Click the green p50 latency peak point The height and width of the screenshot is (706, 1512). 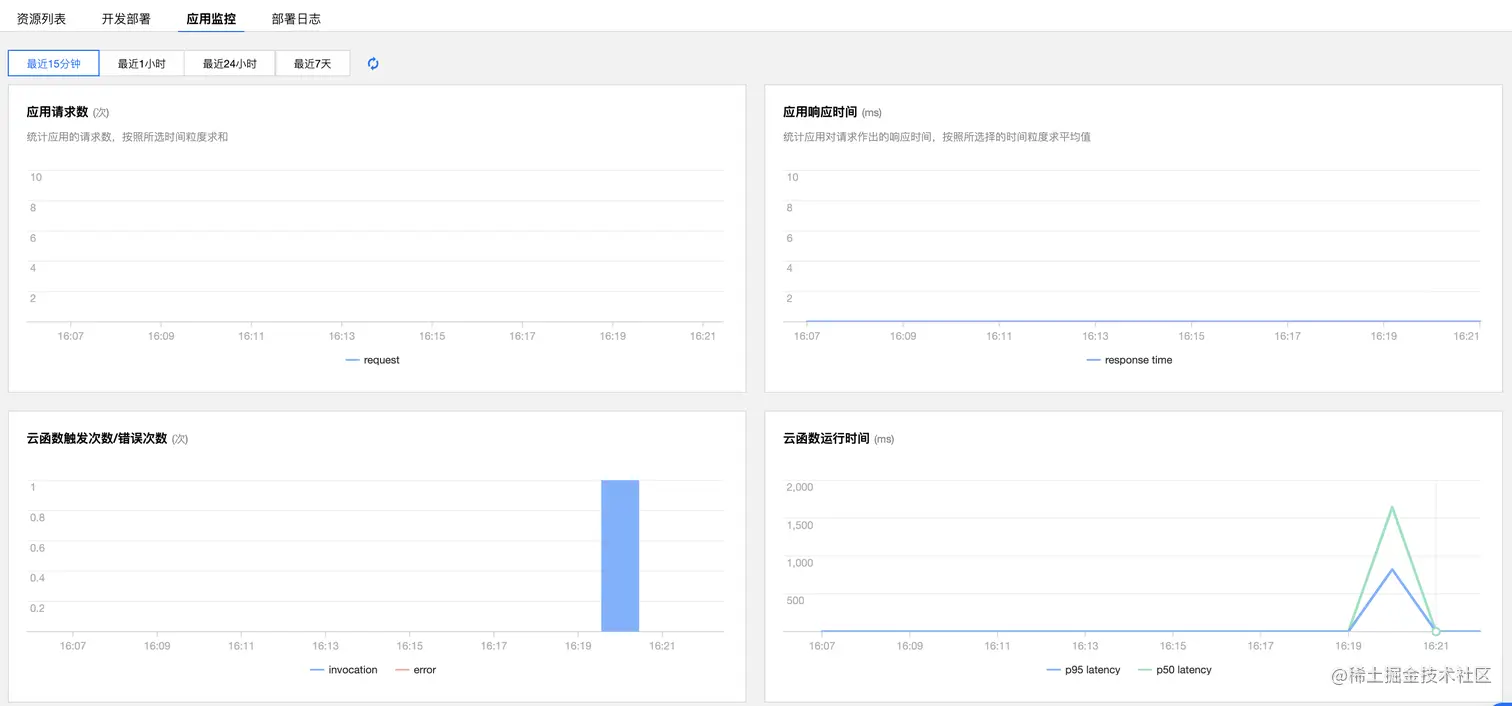coord(1392,507)
